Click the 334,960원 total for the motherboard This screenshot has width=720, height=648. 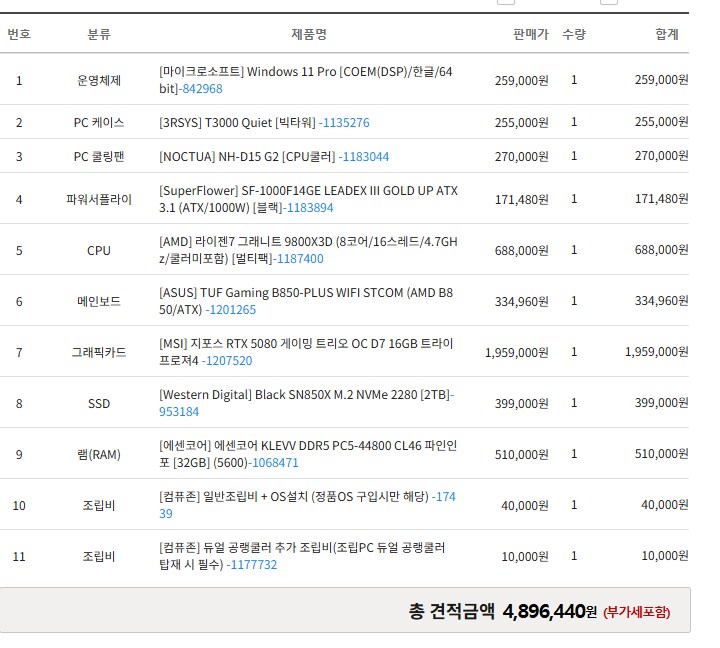662,300
